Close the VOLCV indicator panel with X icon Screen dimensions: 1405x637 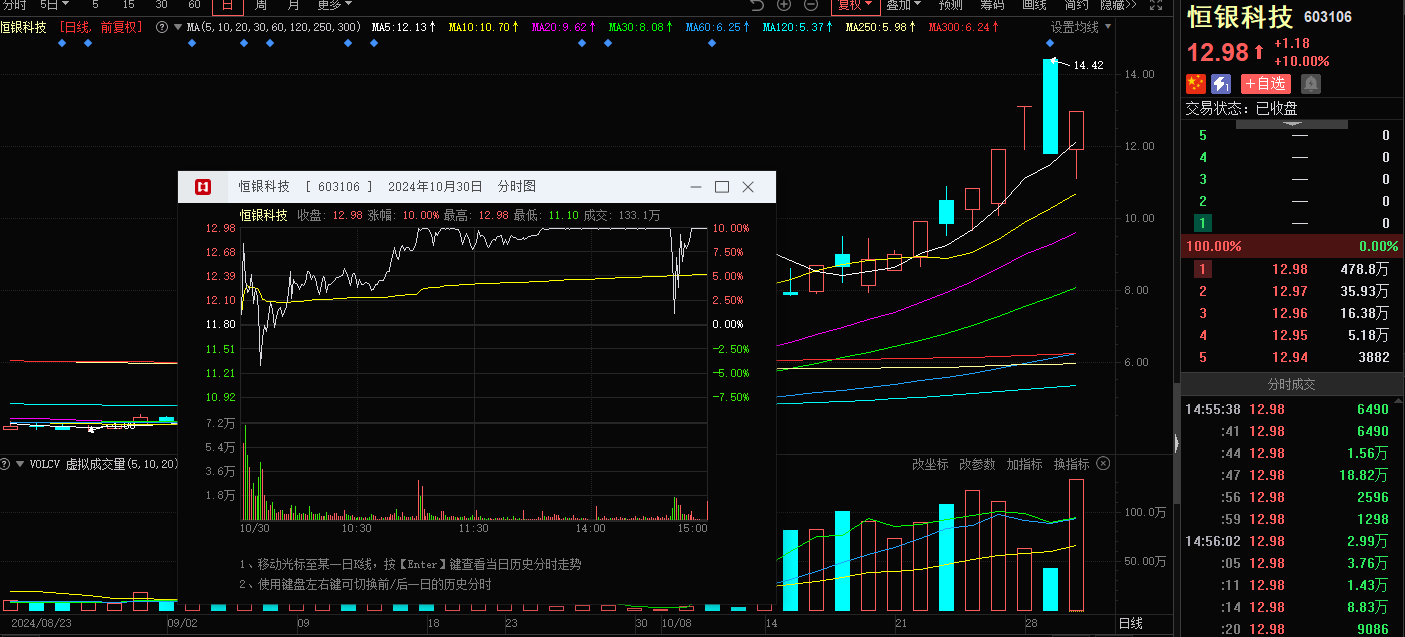[1103, 464]
